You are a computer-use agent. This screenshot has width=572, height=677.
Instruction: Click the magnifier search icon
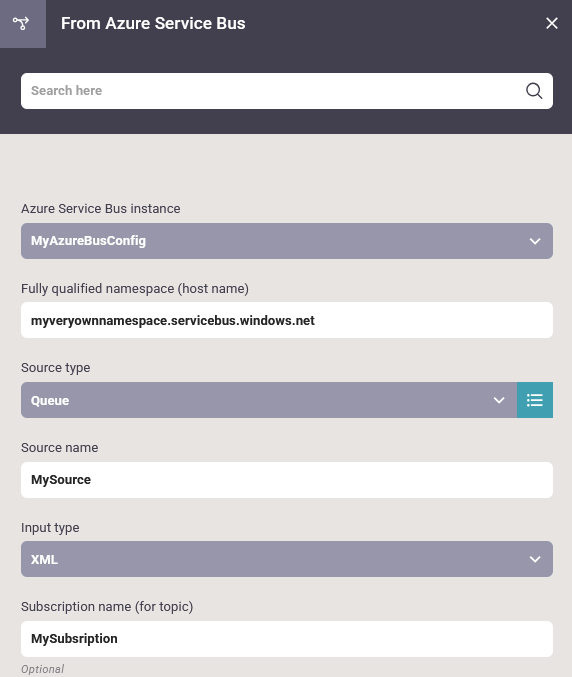(x=534, y=91)
